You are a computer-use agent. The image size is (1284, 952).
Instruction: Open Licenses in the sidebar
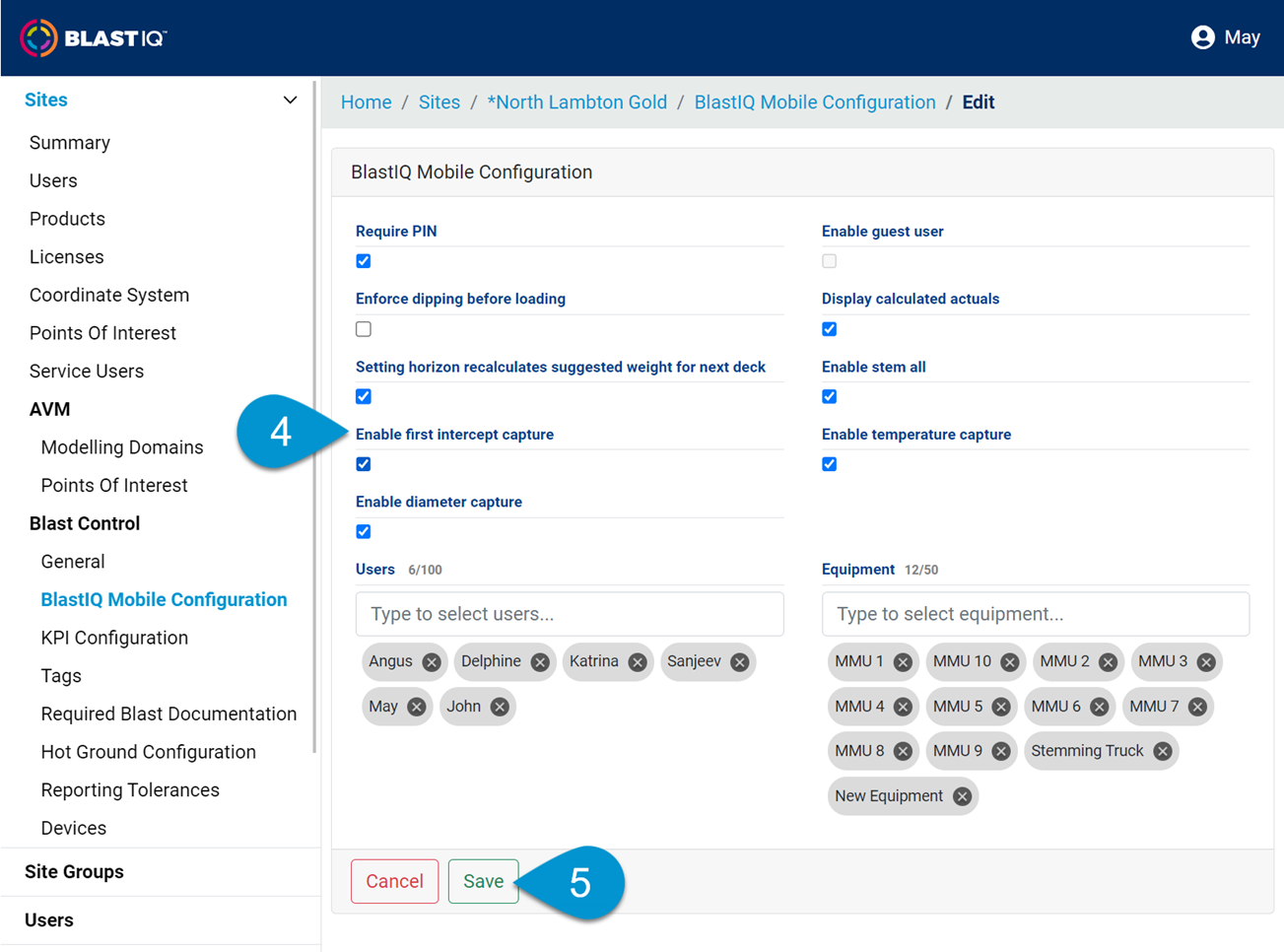pyautogui.click(x=67, y=257)
